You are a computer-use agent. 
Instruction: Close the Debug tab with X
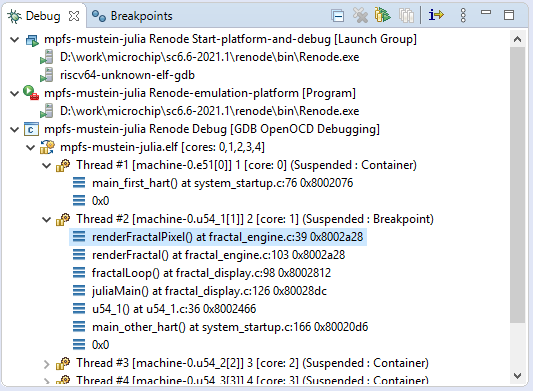coord(74,16)
